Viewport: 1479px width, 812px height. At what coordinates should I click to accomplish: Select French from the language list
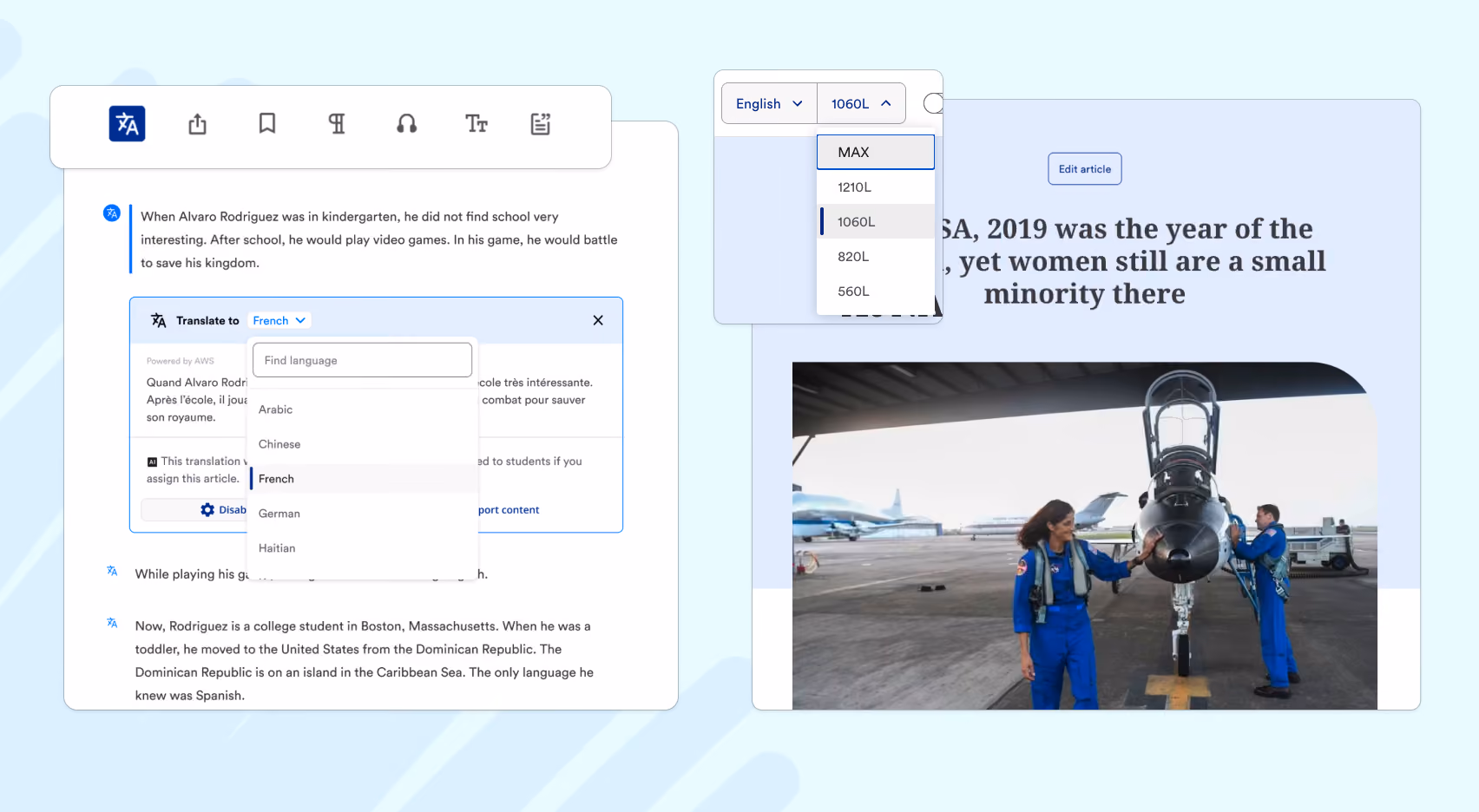tap(362, 479)
